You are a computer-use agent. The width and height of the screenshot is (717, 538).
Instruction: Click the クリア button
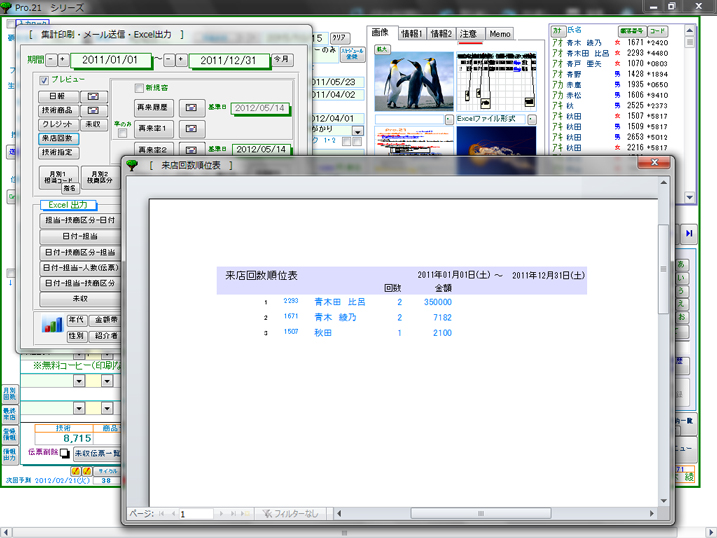(340, 38)
